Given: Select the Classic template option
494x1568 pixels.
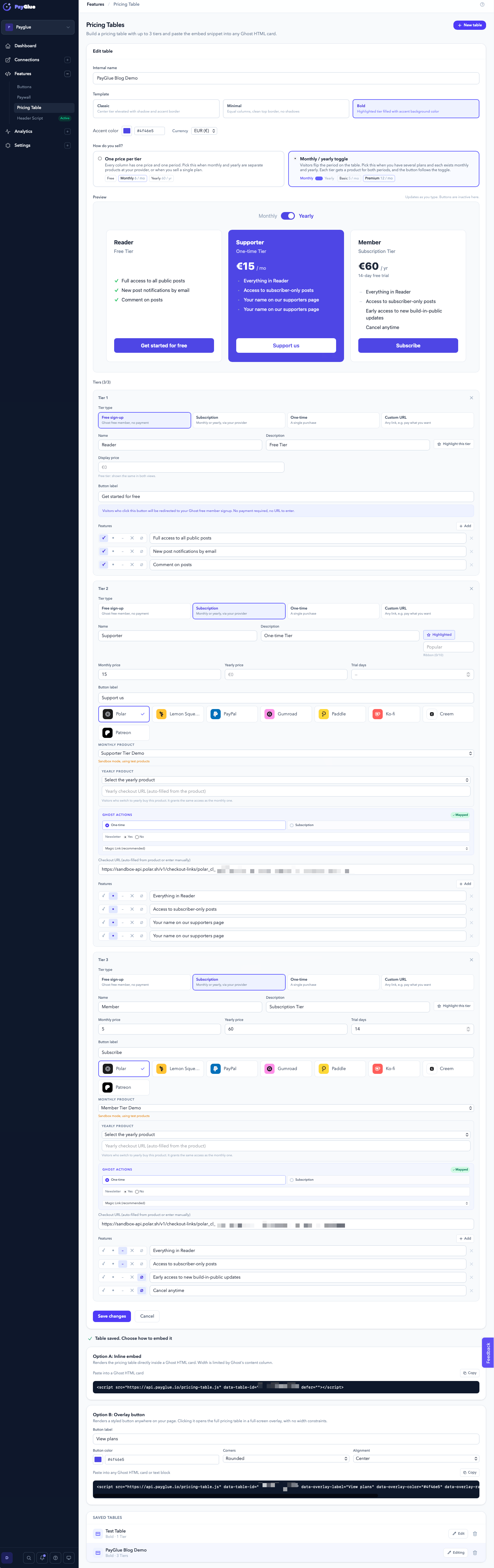Looking at the screenshot, I should [156, 108].
